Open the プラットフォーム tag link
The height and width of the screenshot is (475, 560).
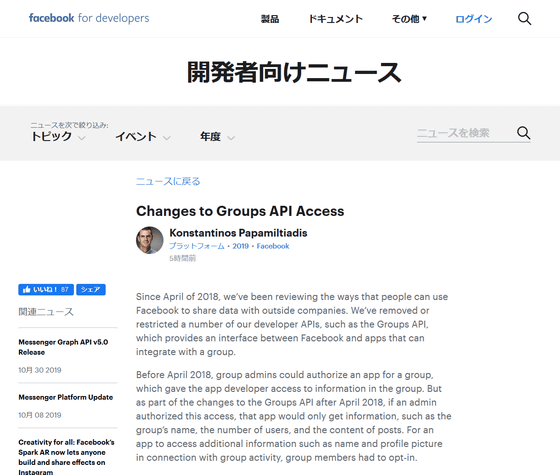[x=197, y=246]
